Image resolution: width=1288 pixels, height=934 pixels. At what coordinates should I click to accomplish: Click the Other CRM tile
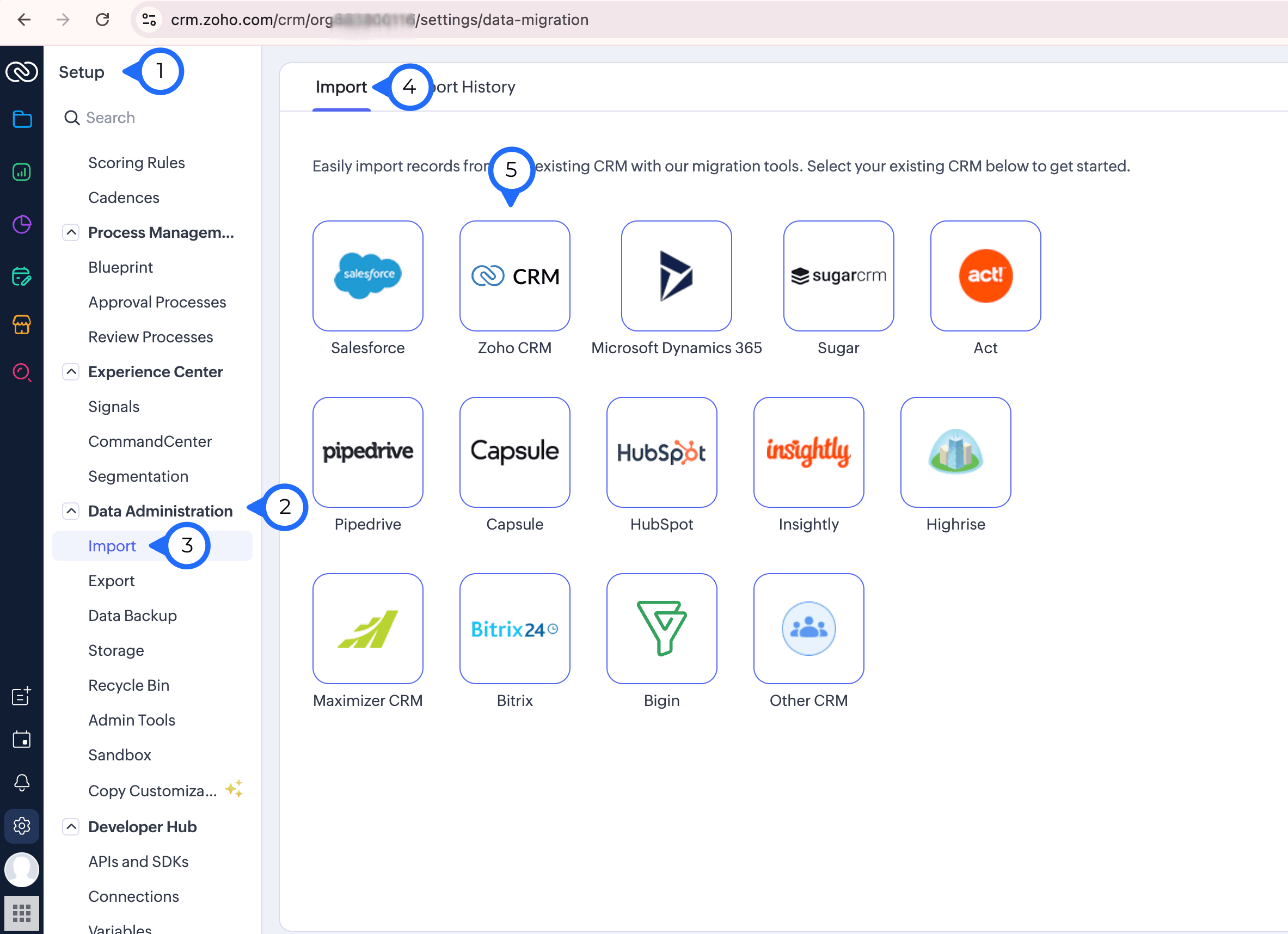[x=808, y=628]
